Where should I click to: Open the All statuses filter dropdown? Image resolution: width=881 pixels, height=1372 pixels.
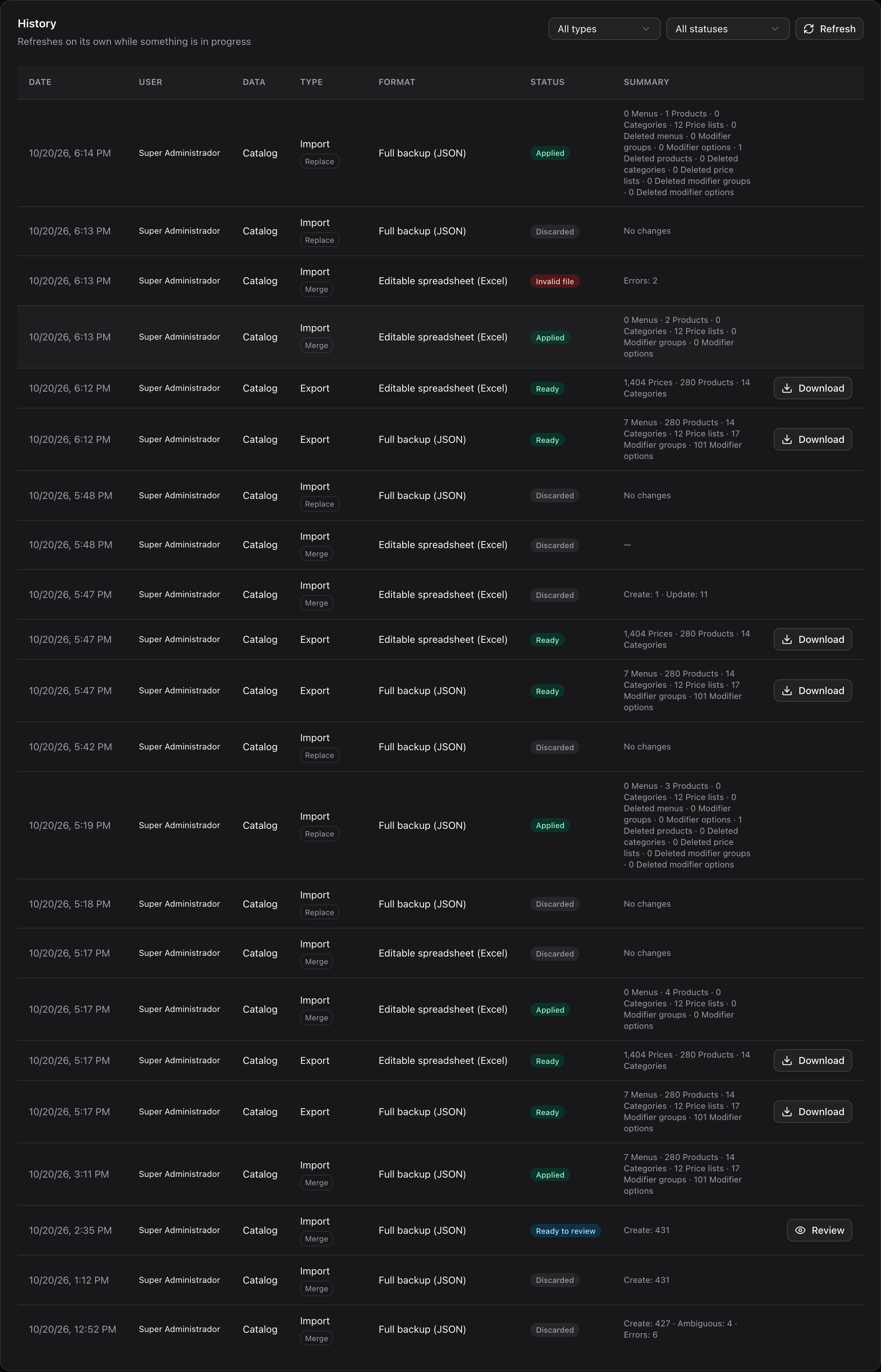(728, 29)
